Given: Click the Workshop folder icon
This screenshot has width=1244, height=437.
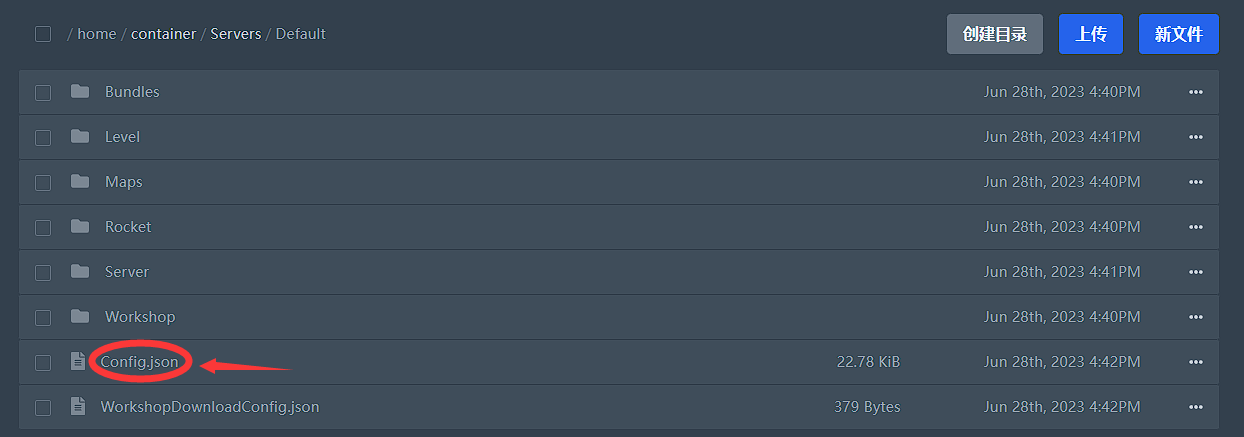Looking at the screenshot, I should (x=80, y=316).
